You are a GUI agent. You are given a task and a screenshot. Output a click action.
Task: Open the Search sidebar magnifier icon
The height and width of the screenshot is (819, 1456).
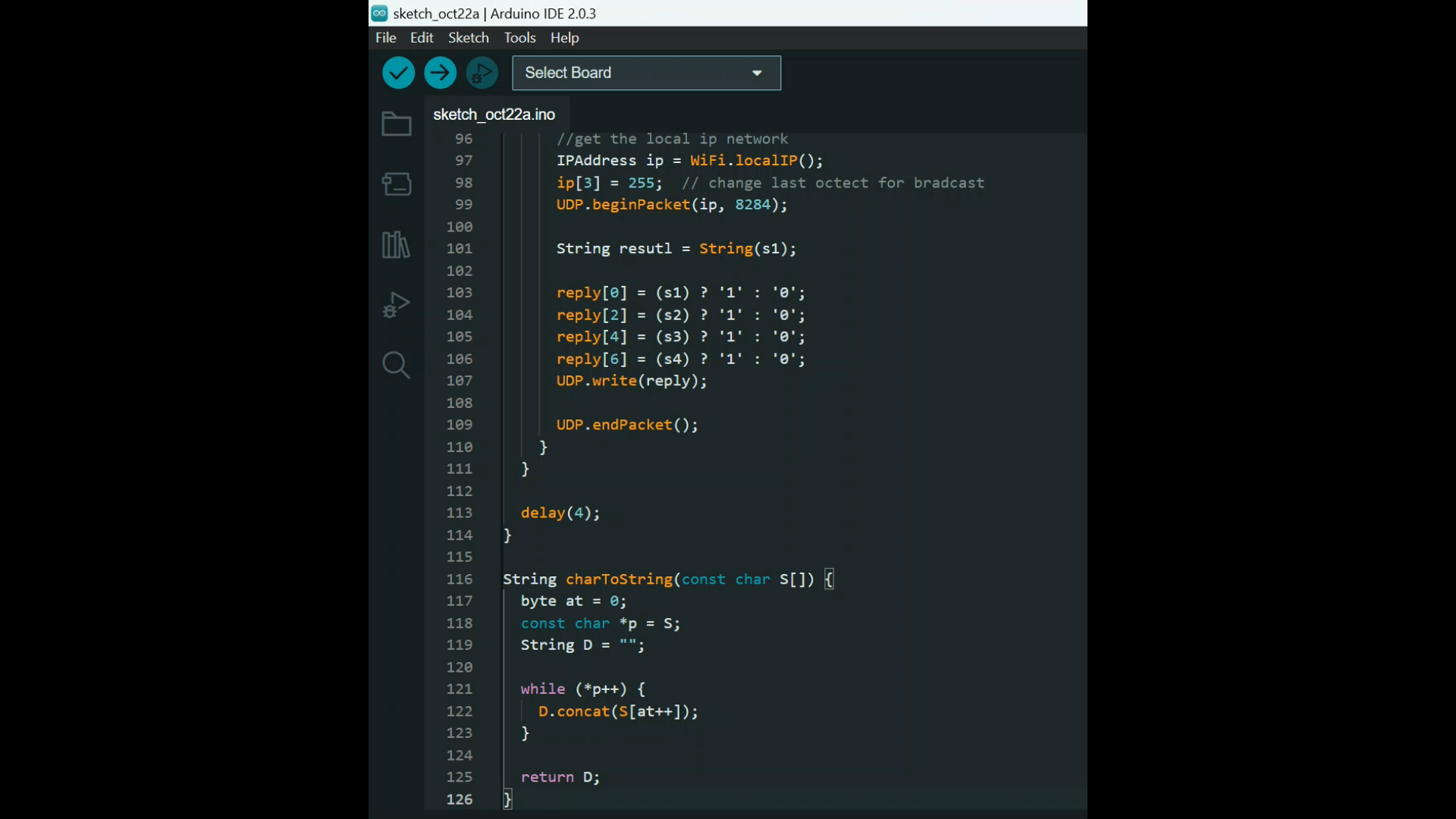click(x=396, y=366)
